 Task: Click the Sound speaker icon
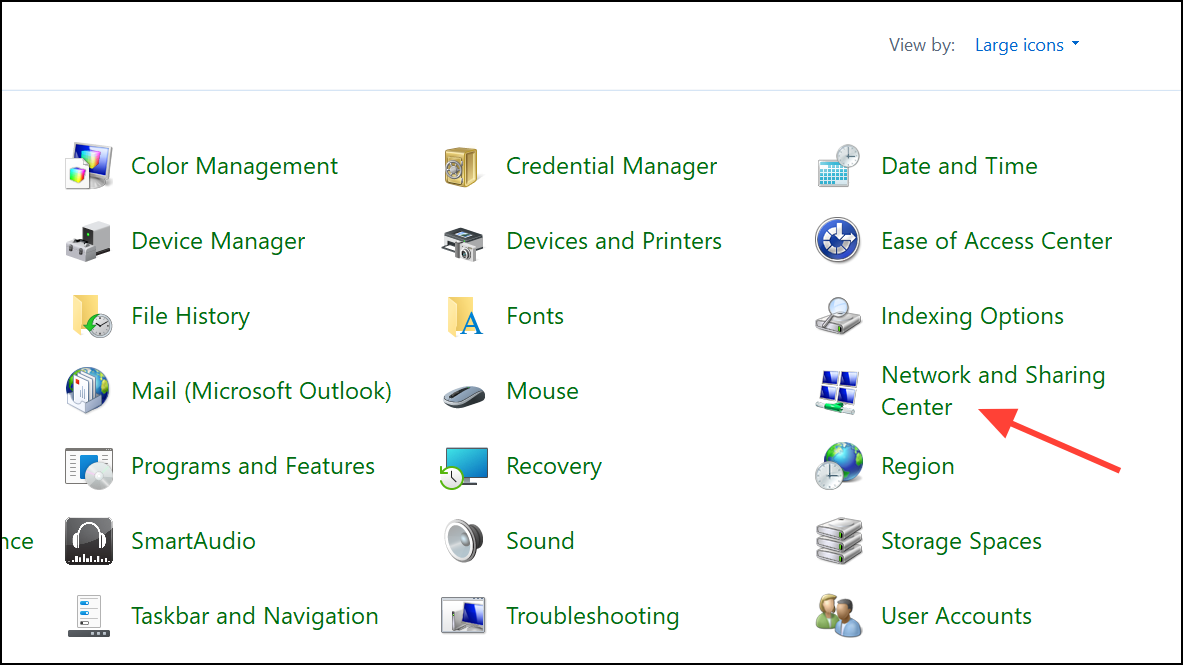point(463,541)
